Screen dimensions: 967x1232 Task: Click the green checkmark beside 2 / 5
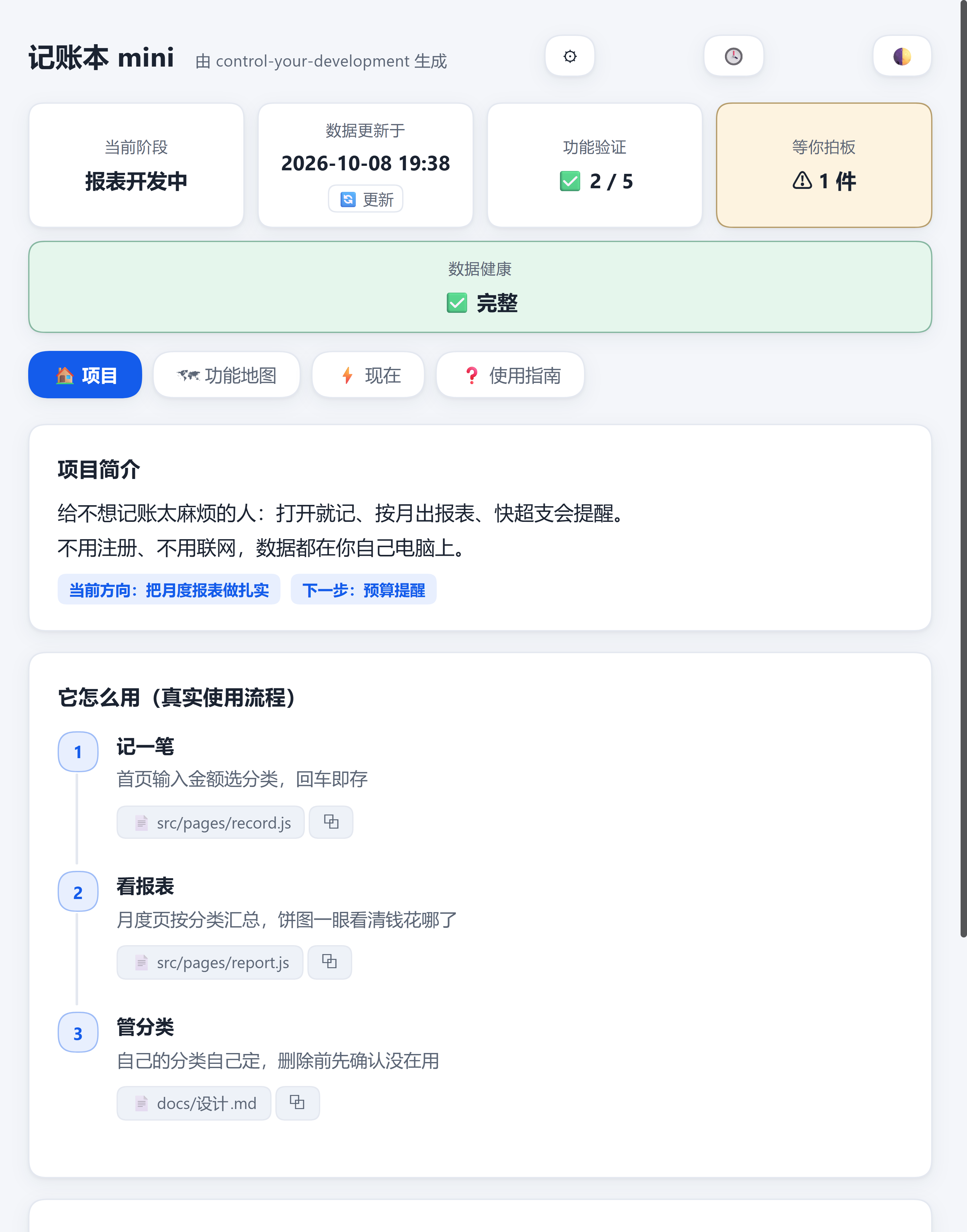tap(570, 181)
